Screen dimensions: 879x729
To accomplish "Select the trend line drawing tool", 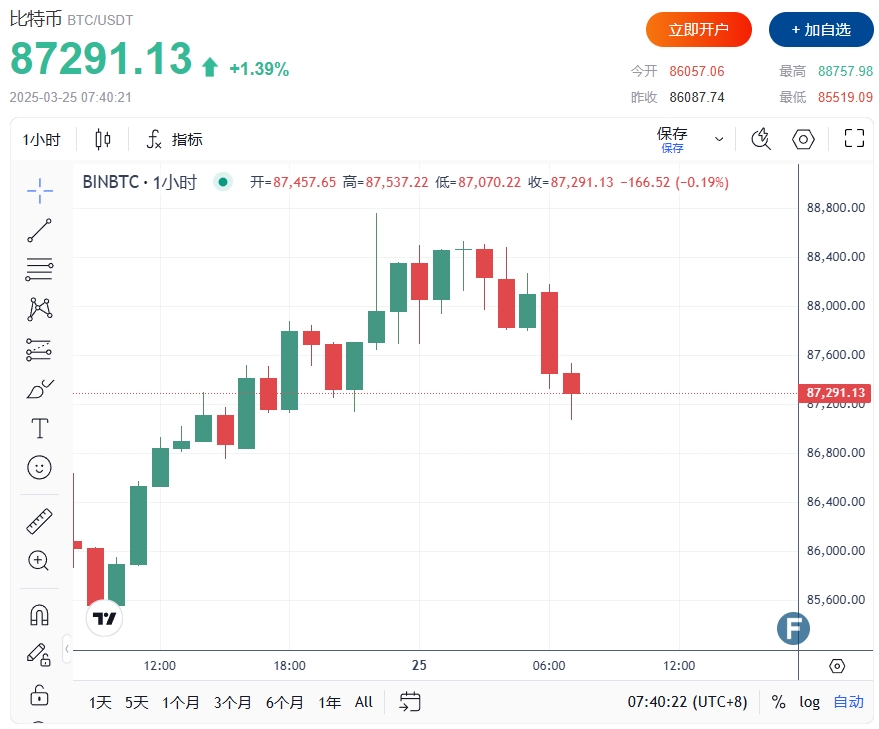I will (39, 230).
